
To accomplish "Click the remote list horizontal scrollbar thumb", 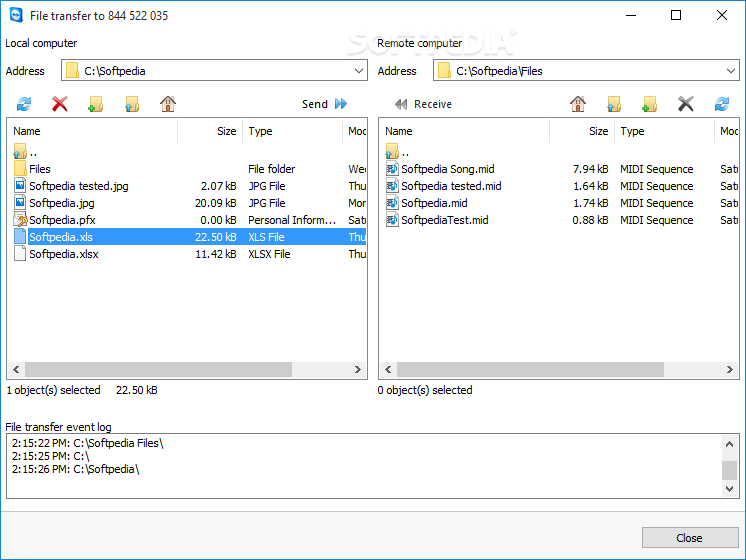I will pyautogui.click(x=530, y=370).
